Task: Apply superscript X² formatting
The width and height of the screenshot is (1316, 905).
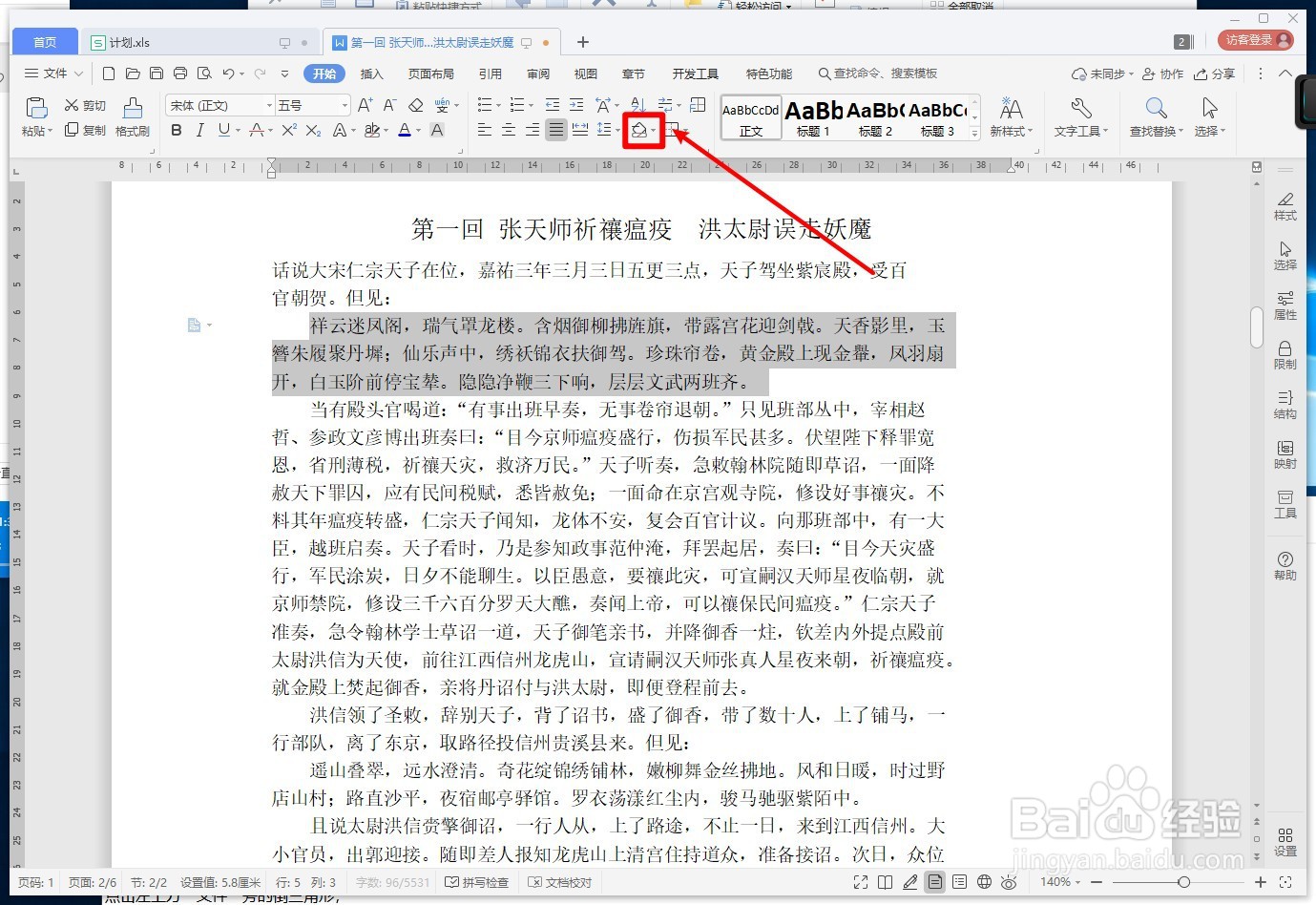Action: click(289, 130)
